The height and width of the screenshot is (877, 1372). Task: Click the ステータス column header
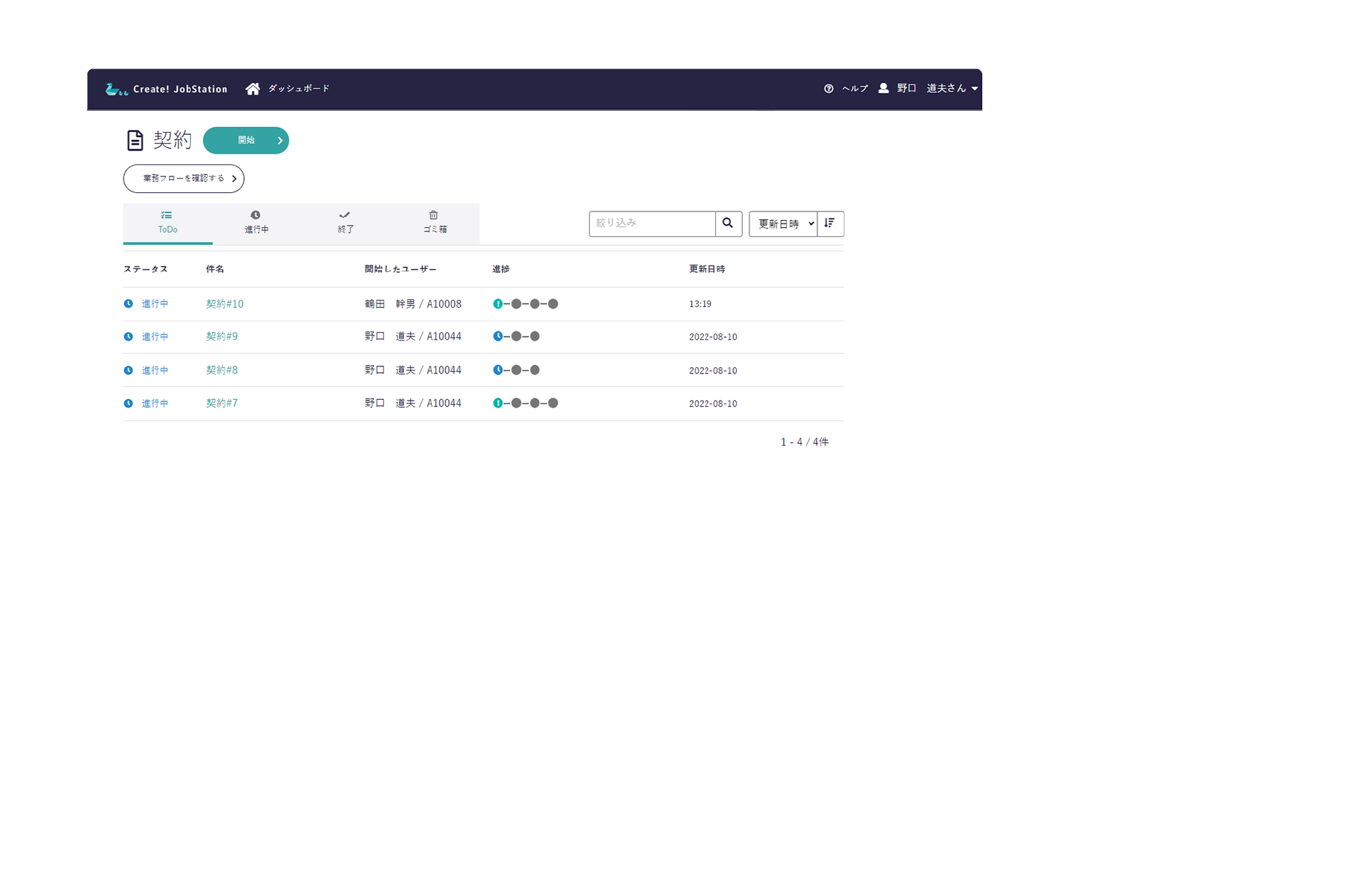(146, 269)
